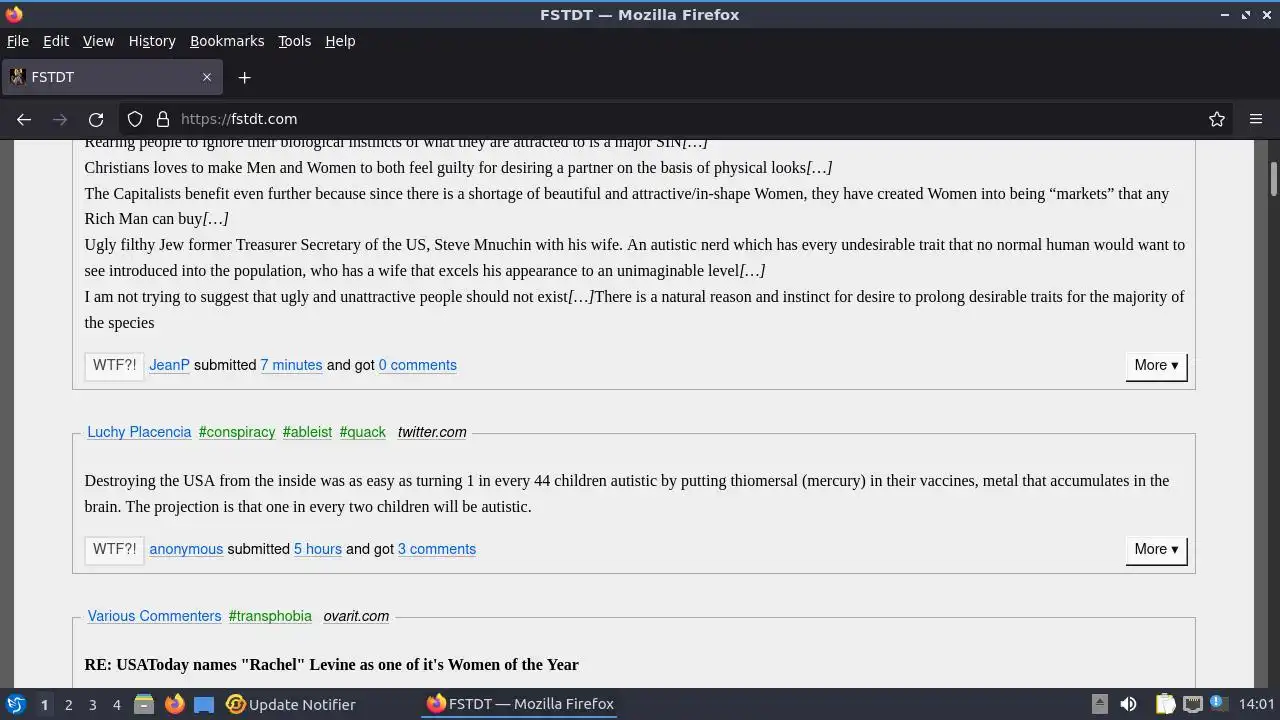Open the twitter.com source link
The width and height of the screenshot is (1280, 720).
coord(432,432)
